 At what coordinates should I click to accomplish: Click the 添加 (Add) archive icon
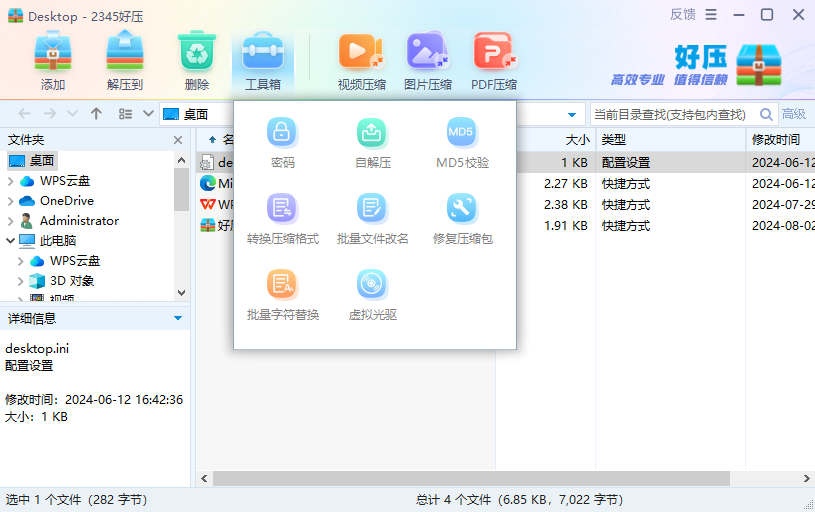(52, 52)
